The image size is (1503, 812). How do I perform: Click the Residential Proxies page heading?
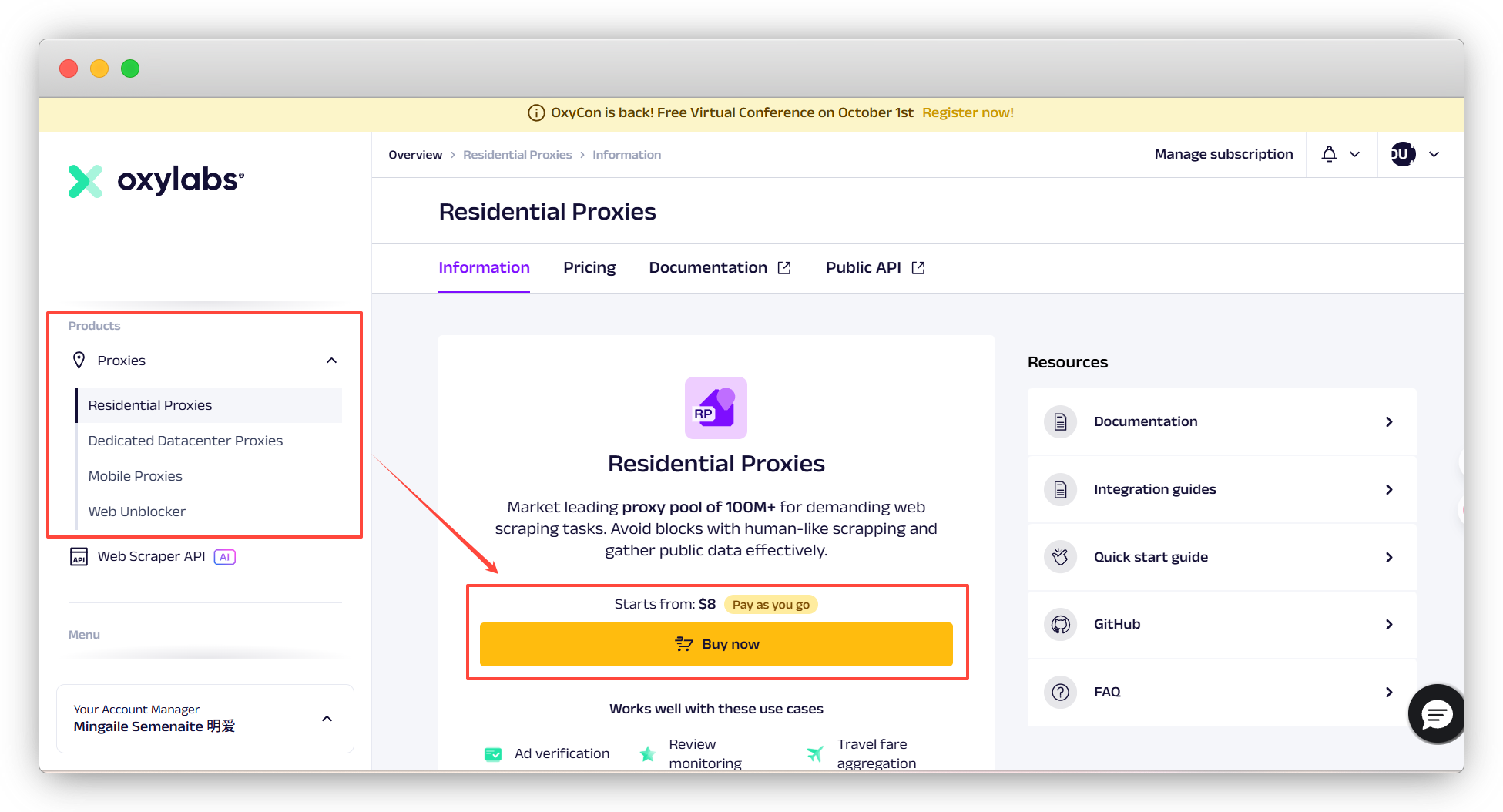point(547,212)
